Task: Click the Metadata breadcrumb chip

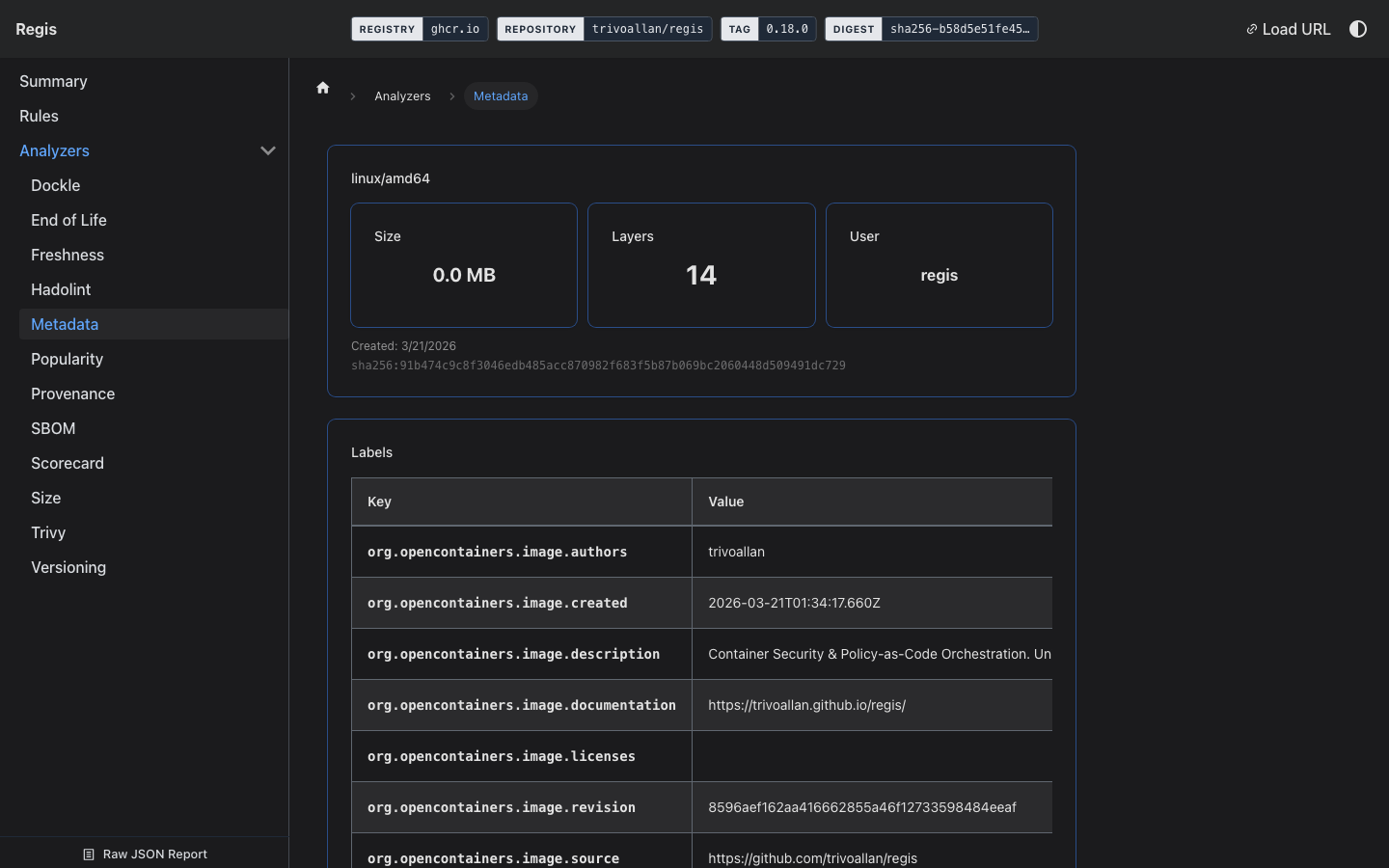Action: coord(501,96)
